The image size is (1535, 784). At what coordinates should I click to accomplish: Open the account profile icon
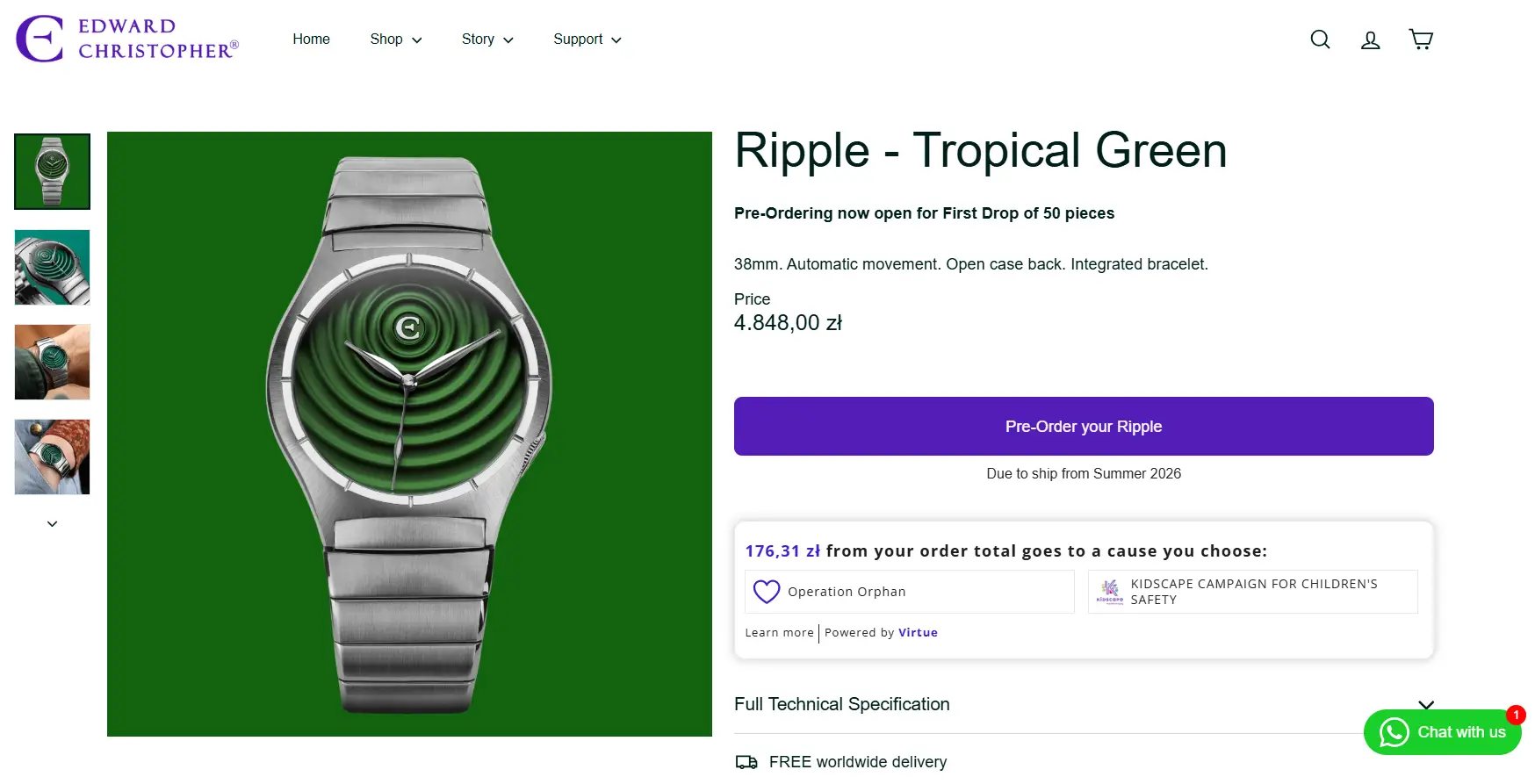[1370, 40]
